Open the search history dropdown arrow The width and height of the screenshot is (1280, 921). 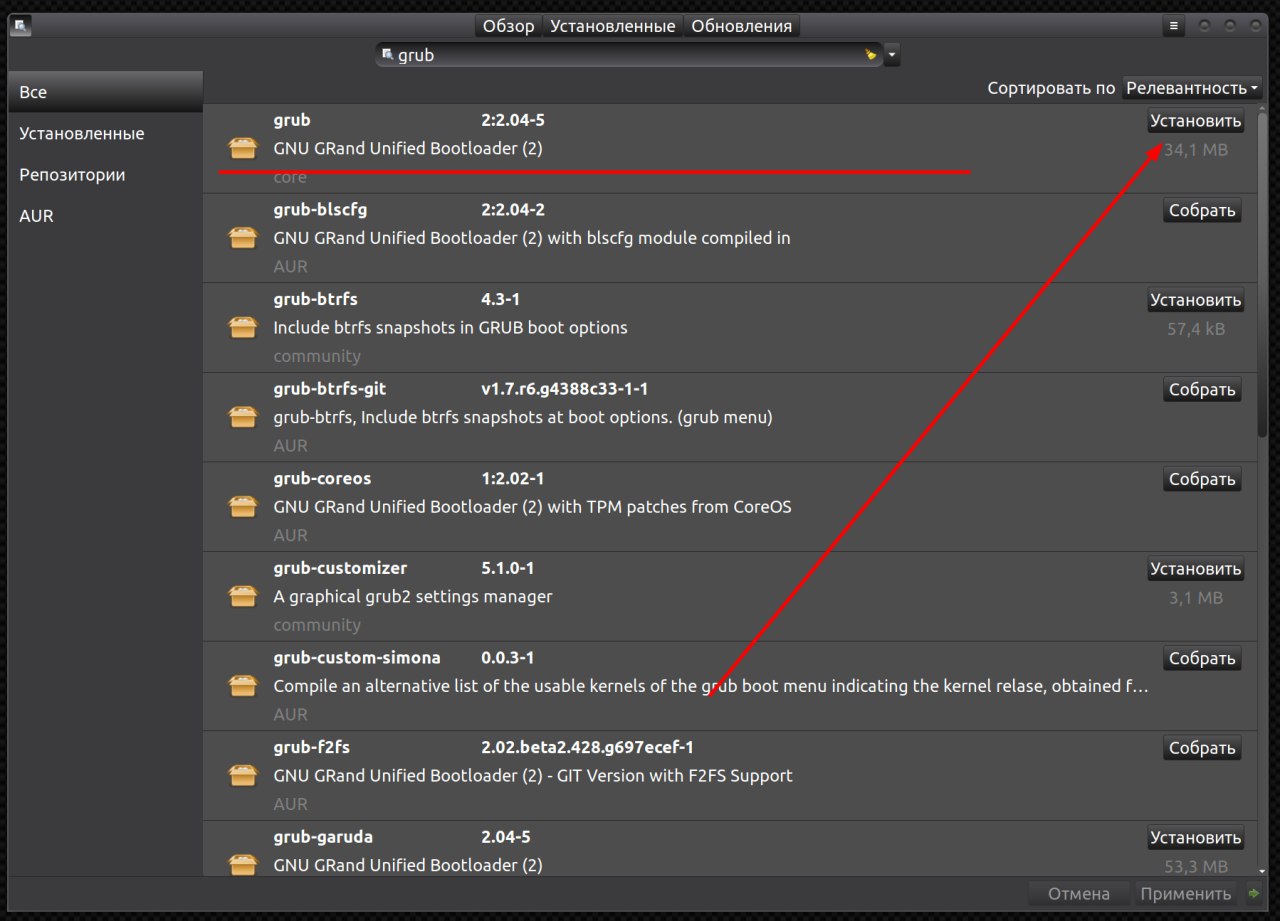[x=892, y=55]
